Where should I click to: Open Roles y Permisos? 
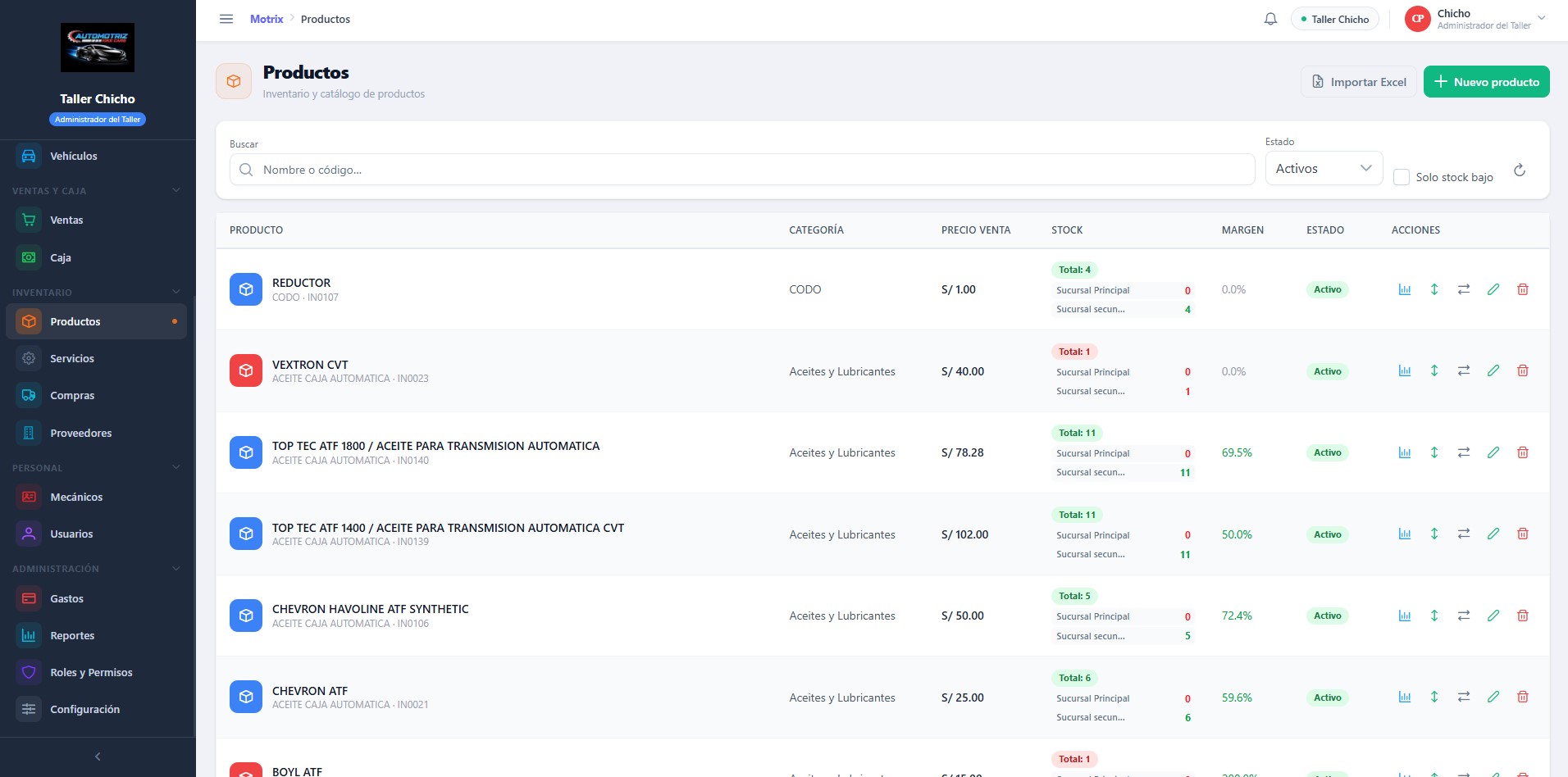pos(96,672)
